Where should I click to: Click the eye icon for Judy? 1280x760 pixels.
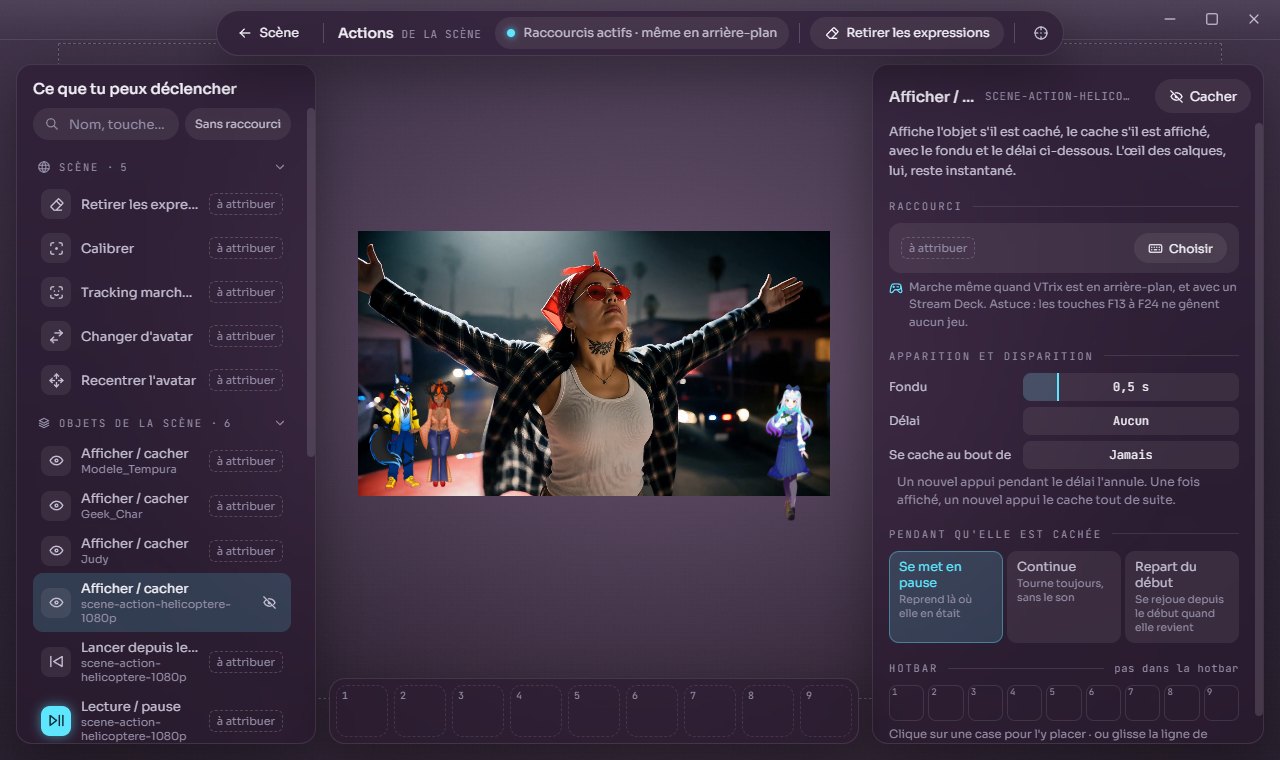(57, 551)
